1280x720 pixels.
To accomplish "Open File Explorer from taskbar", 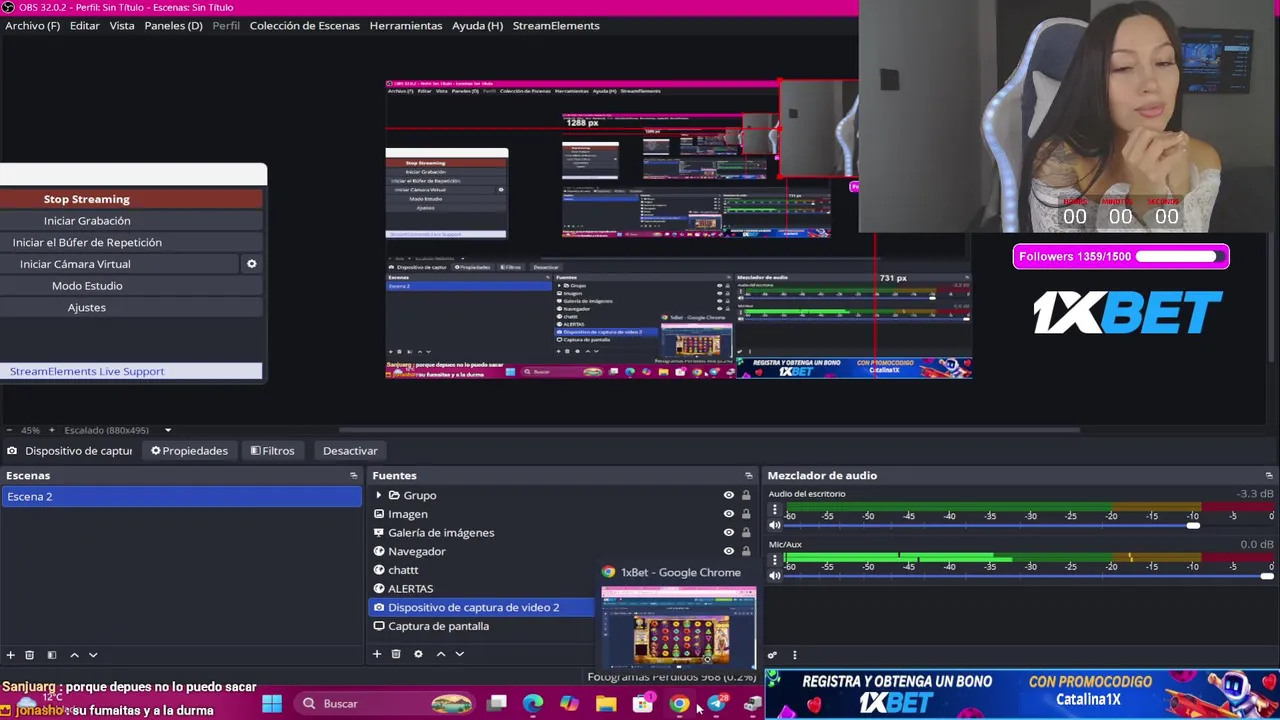I will click(x=606, y=704).
